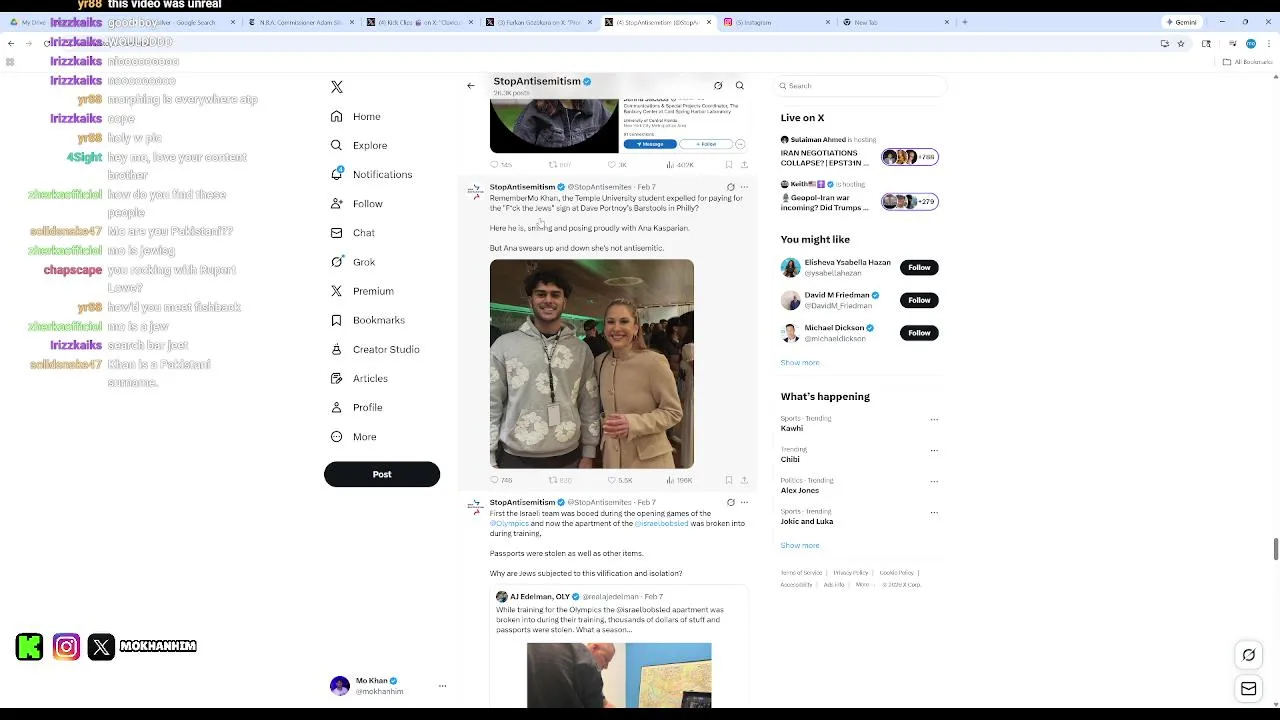Go to Home in X sidebar
This screenshot has height=720, width=1280.
[356, 116]
